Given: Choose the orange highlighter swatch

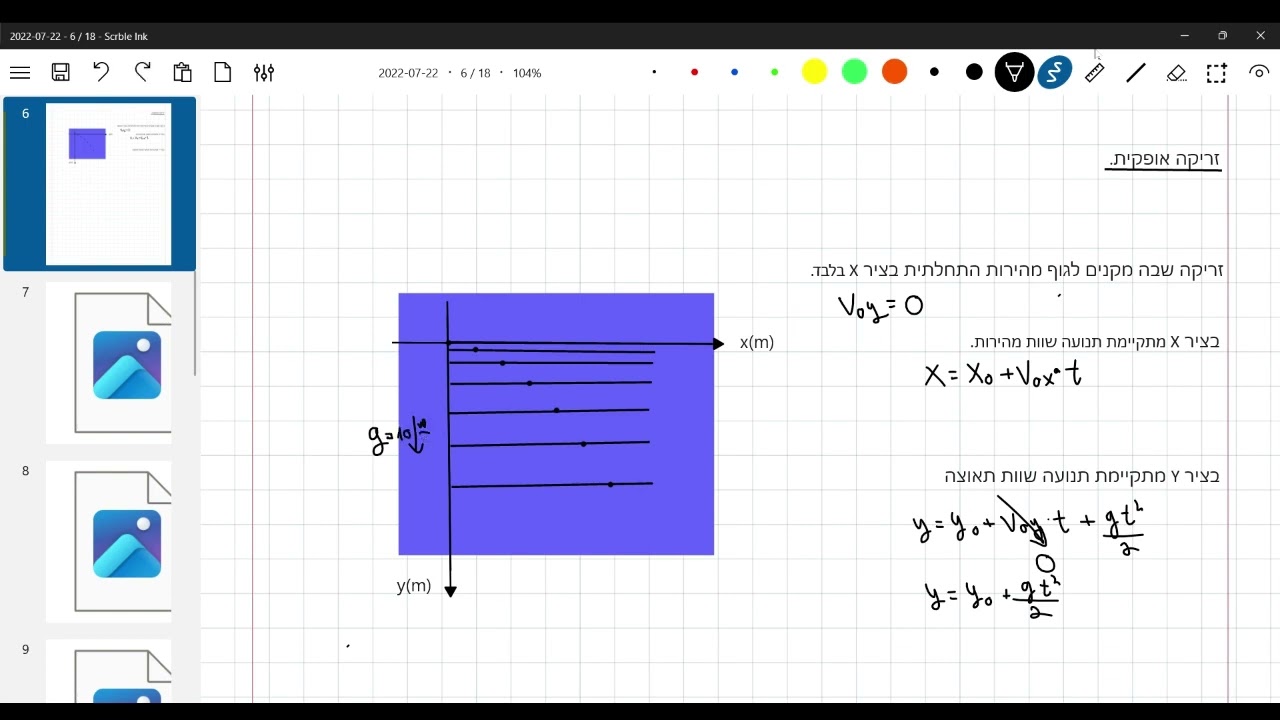Looking at the screenshot, I should (894, 72).
